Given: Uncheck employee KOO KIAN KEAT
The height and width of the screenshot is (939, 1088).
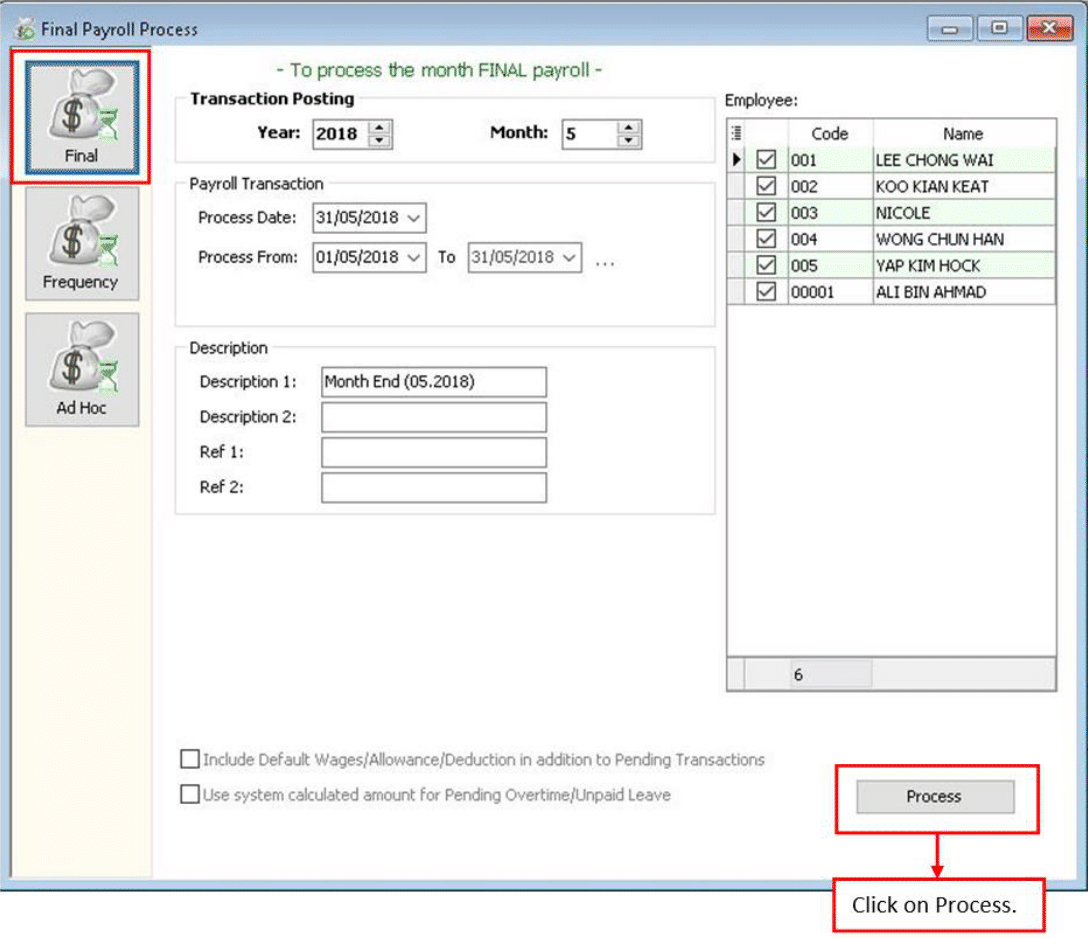Looking at the screenshot, I should tap(767, 186).
